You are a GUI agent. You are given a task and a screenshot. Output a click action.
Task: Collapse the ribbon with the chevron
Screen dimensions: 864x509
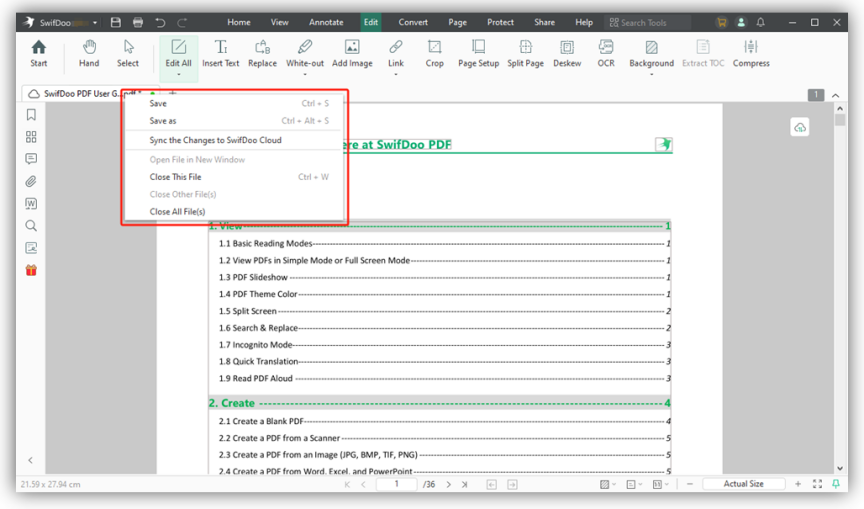[x=836, y=95]
